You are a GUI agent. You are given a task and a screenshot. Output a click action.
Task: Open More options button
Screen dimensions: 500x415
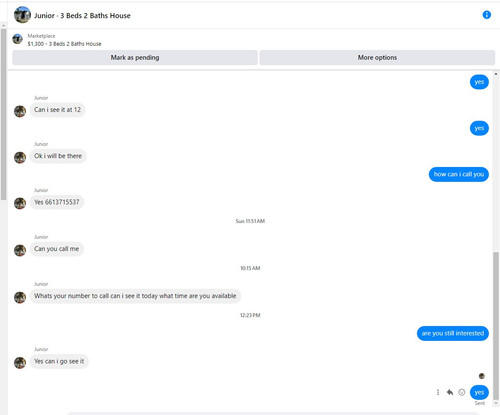(377, 57)
